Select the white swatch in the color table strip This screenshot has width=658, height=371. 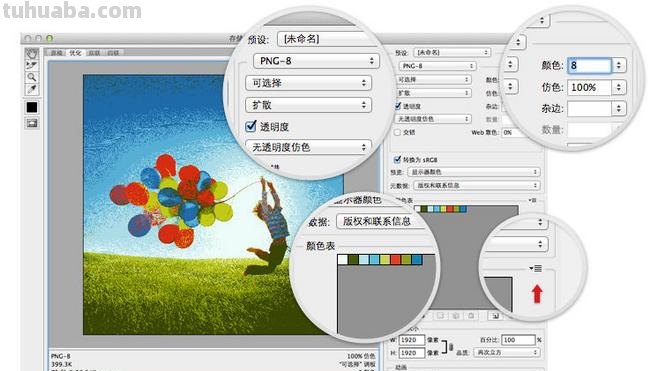point(417,209)
